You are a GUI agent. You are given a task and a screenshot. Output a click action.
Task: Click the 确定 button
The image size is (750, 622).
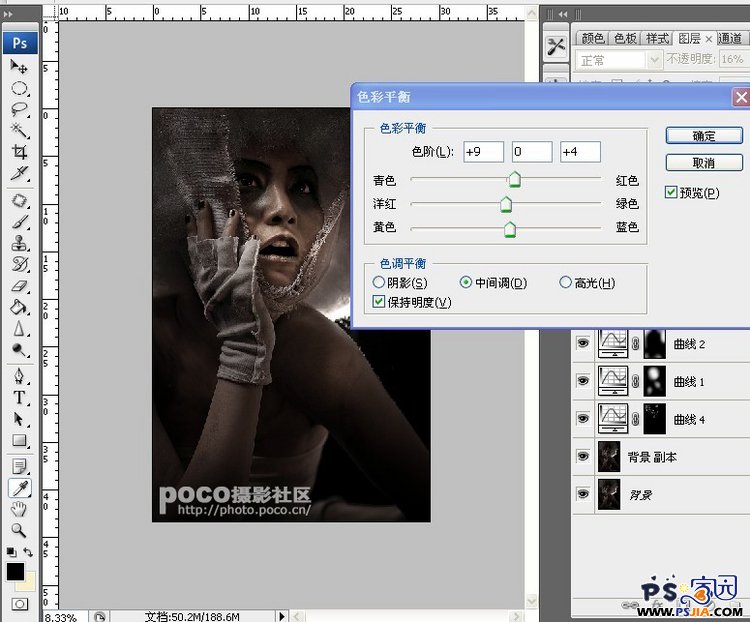[x=704, y=135]
